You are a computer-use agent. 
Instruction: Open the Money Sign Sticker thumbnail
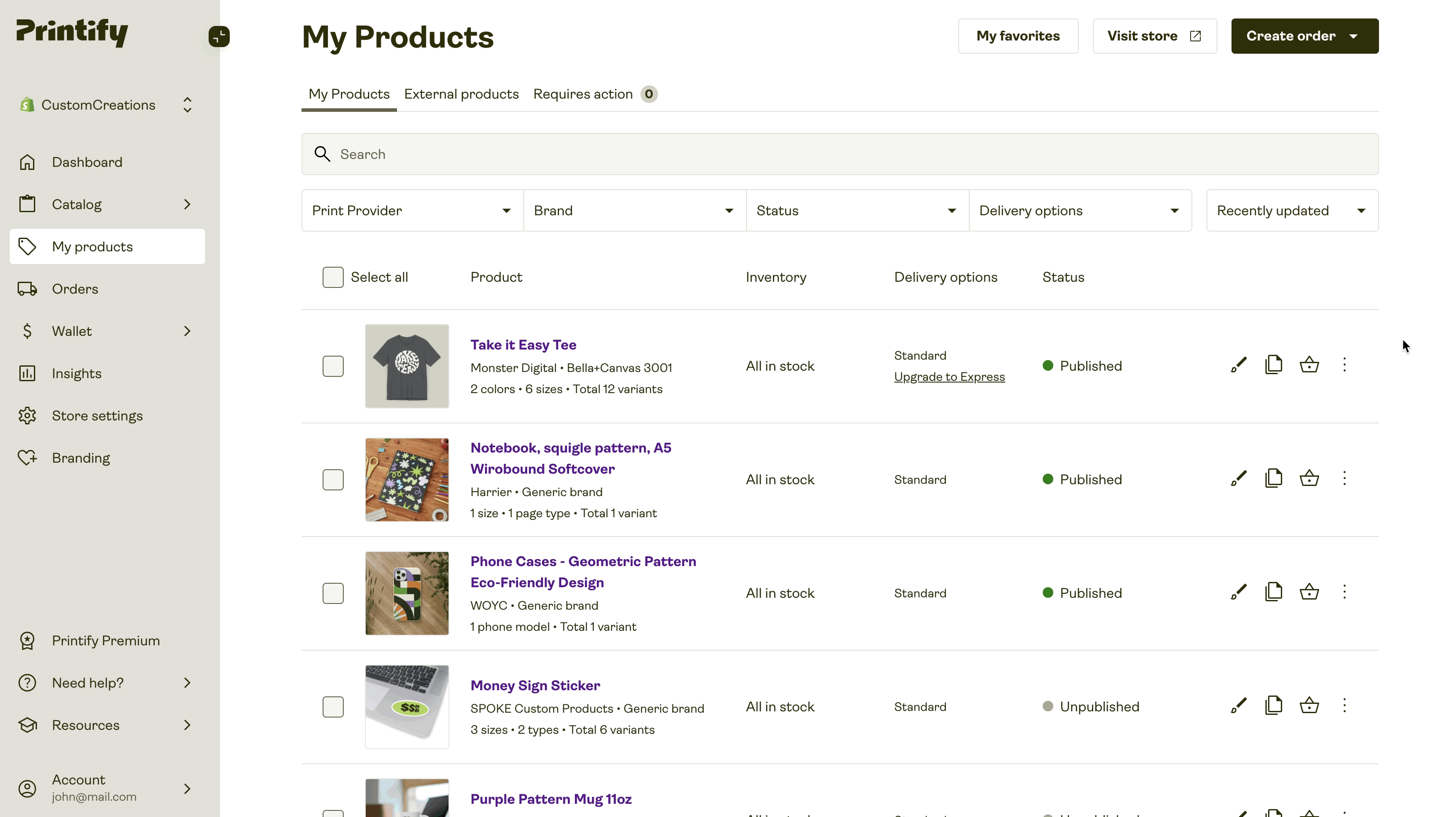pos(407,707)
